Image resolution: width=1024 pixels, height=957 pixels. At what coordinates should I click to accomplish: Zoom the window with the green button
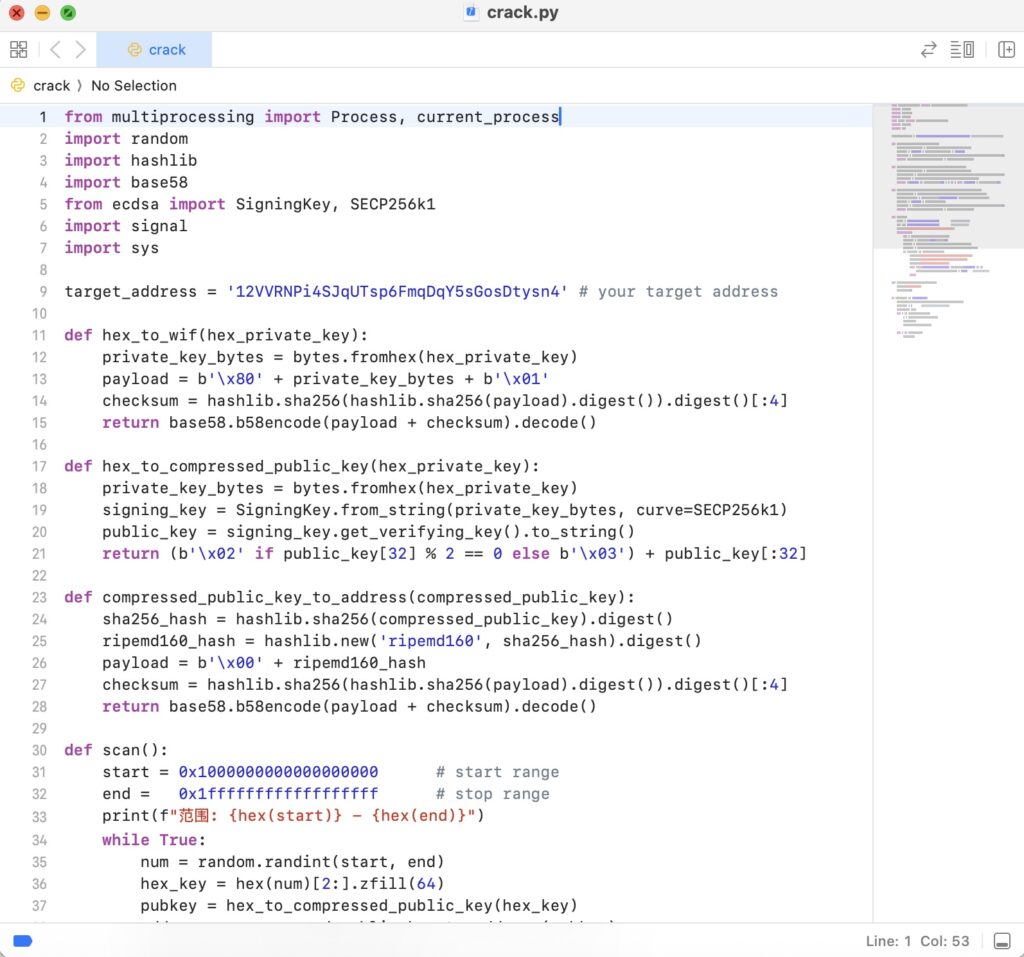[x=68, y=12]
